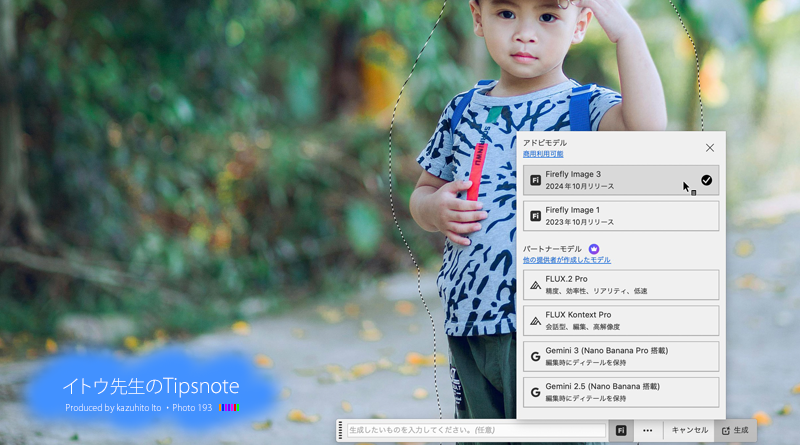The image size is (800, 445).
Task: Select the Firefly Image 1 model
Action: pyautogui.click(x=620, y=216)
